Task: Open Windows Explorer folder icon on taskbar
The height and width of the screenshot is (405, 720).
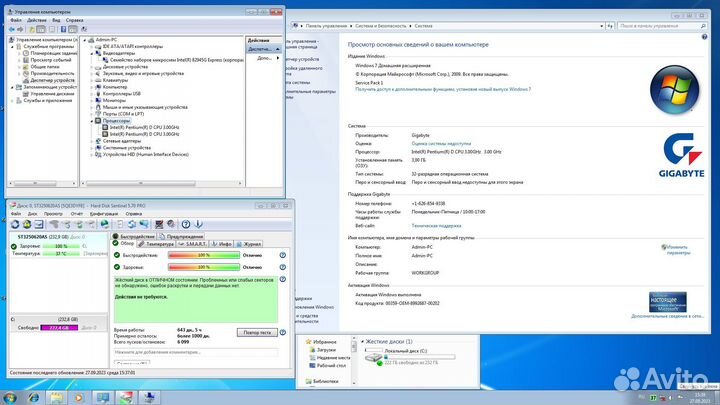Action: [56, 397]
